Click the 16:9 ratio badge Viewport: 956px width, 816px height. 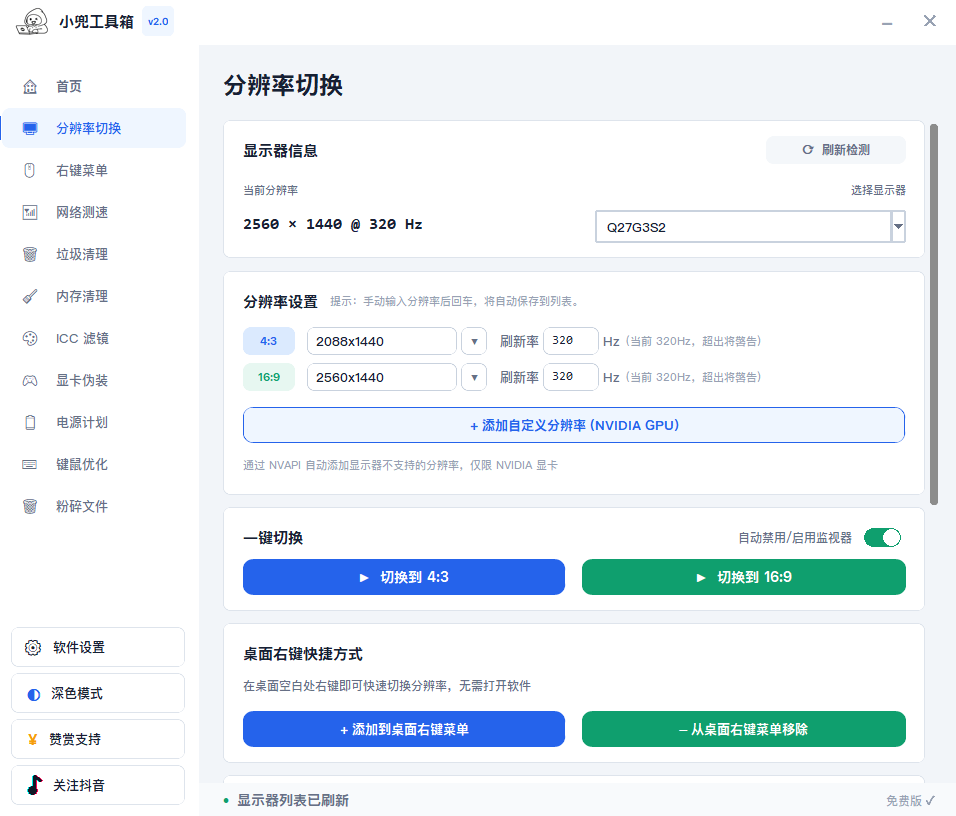coord(269,377)
